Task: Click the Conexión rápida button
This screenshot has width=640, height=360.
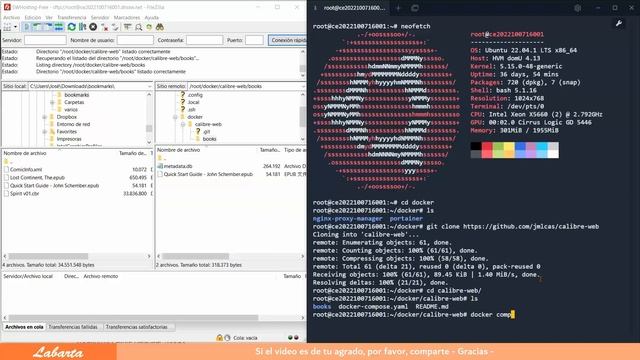Action: coord(288,40)
